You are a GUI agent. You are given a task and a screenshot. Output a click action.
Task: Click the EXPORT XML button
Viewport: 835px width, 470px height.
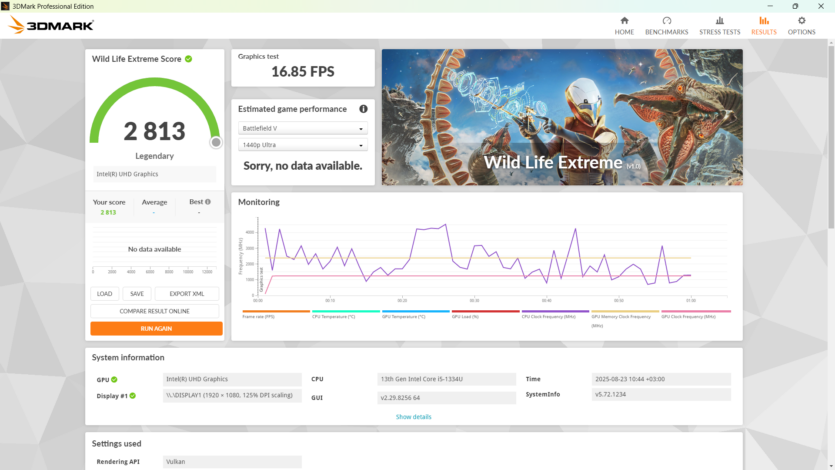[186, 294]
